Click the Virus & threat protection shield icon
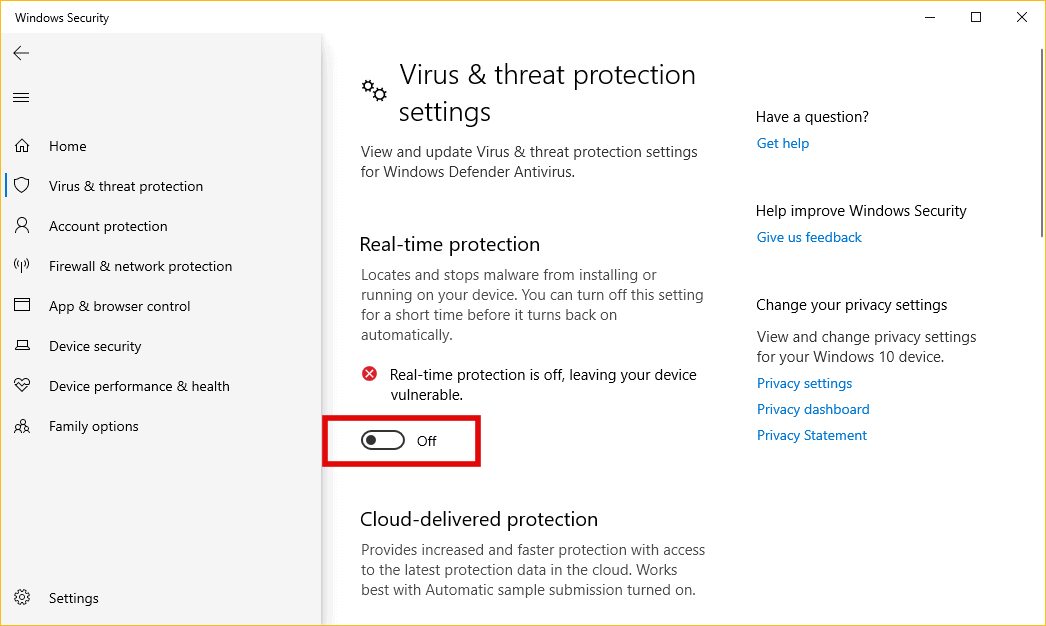The height and width of the screenshot is (626, 1046). (x=22, y=185)
